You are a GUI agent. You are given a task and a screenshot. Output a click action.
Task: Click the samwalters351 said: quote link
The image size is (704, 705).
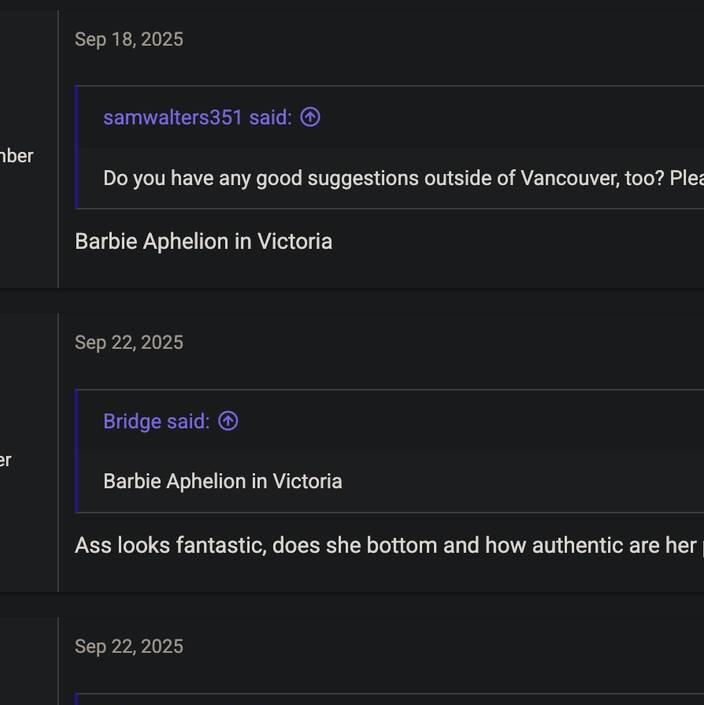[x=197, y=117]
